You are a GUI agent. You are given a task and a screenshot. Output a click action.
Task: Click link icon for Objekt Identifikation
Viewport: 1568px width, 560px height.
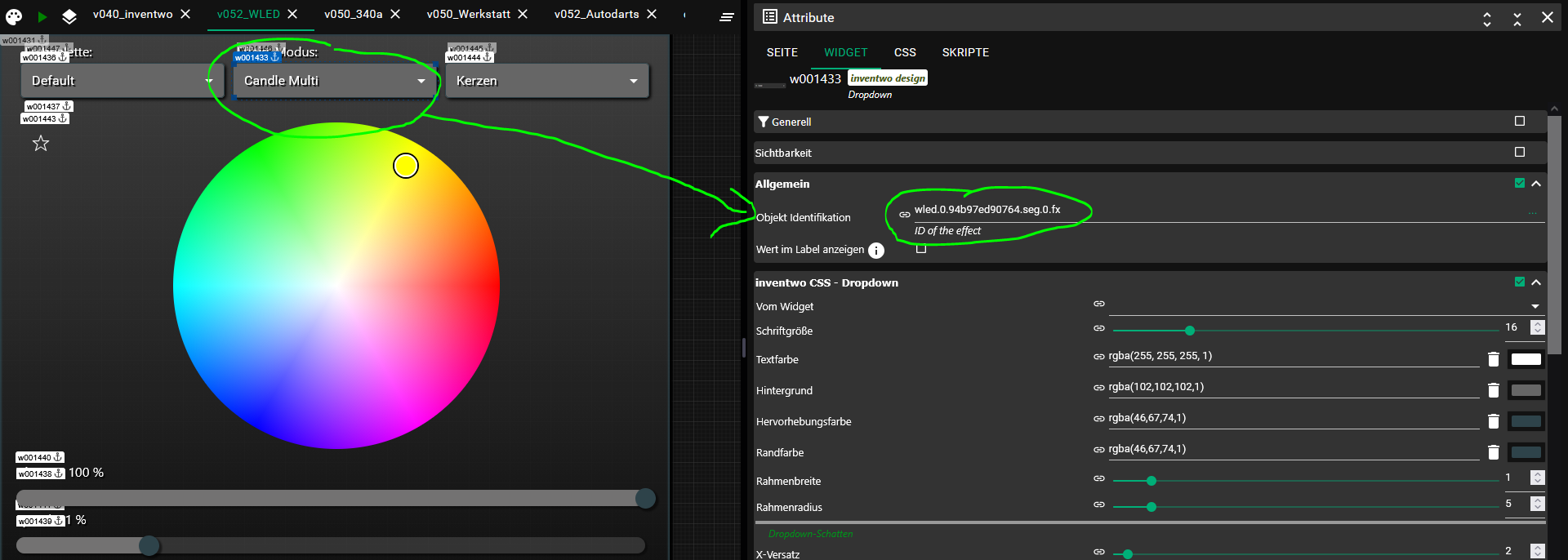pos(905,215)
